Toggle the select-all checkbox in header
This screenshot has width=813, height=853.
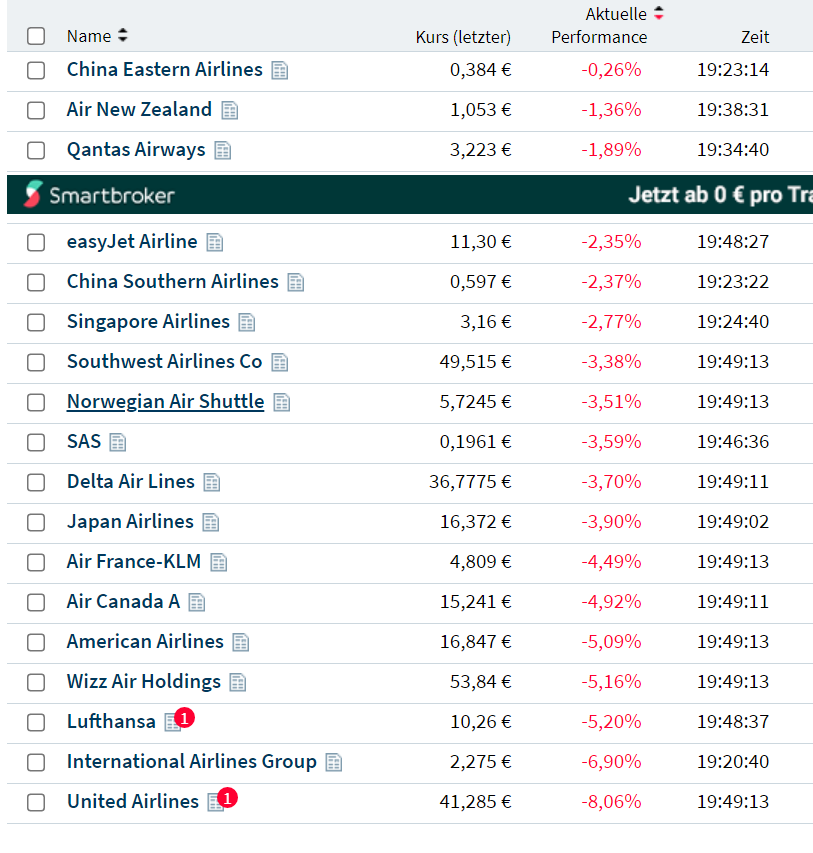tap(36, 36)
